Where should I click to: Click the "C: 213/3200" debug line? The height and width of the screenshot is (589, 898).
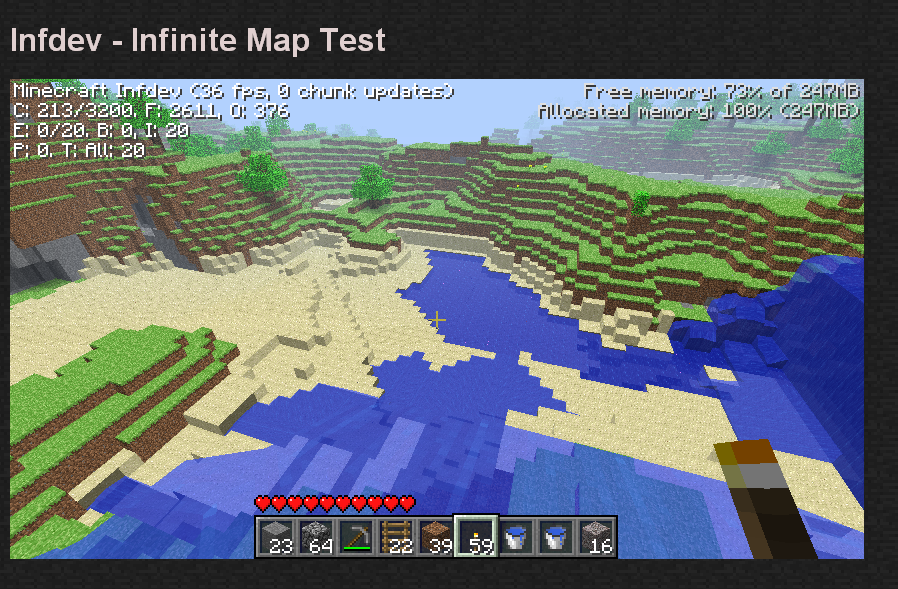(x=151, y=111)
